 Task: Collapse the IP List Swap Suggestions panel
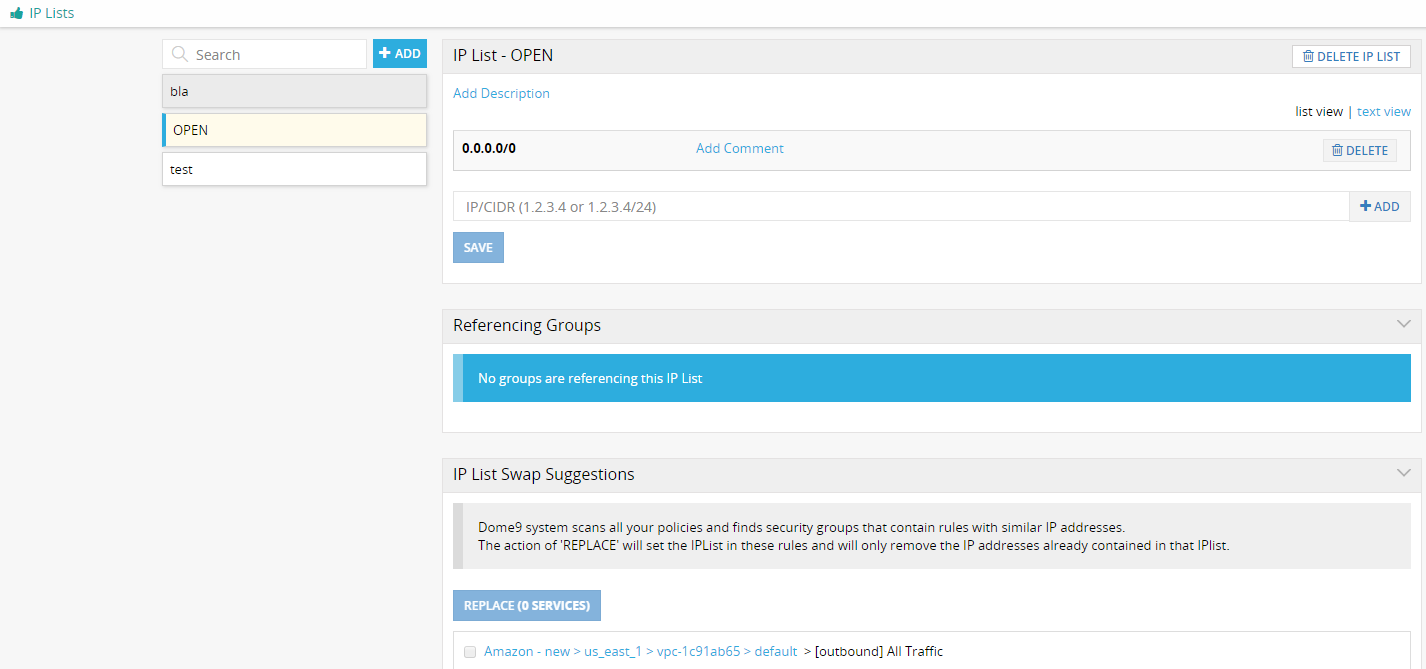pos(1404,474)
